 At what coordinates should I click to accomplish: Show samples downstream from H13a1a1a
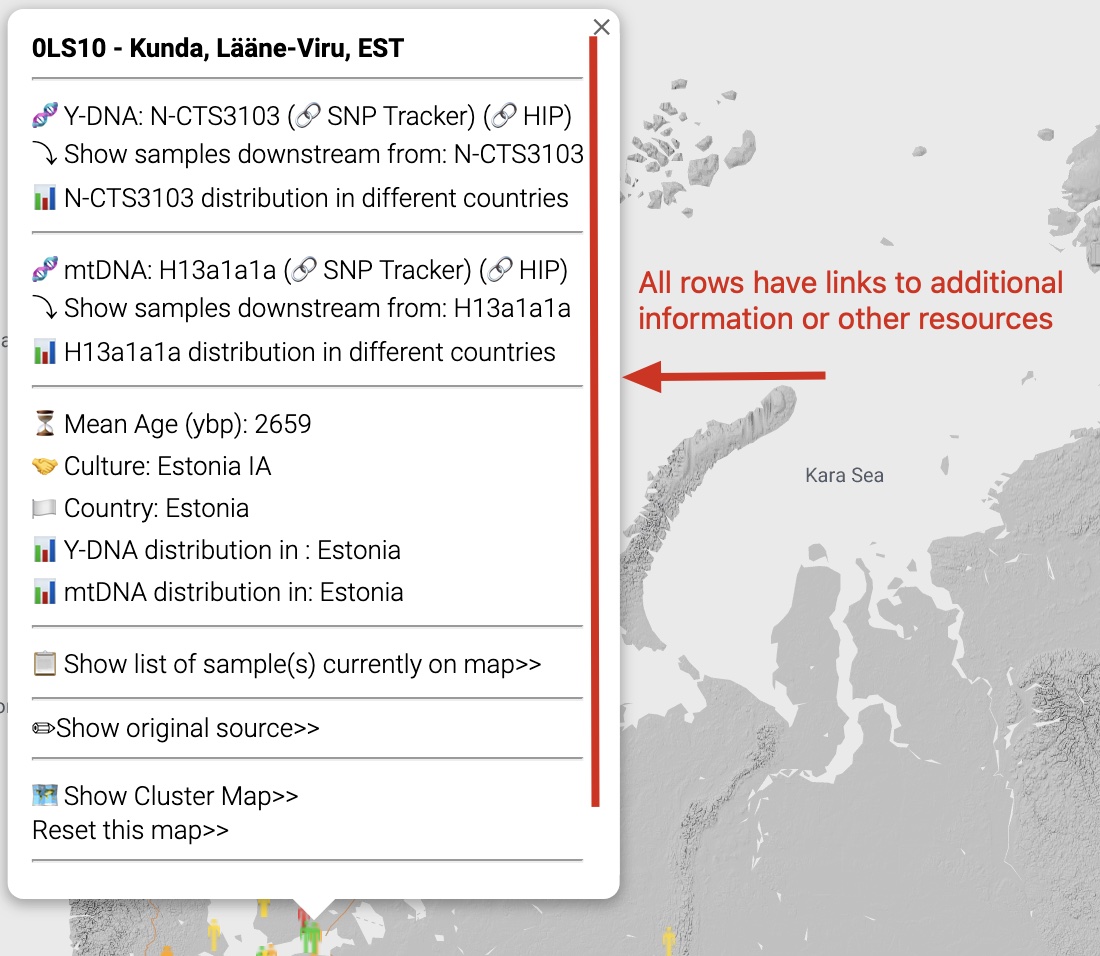tap(315, 308)
